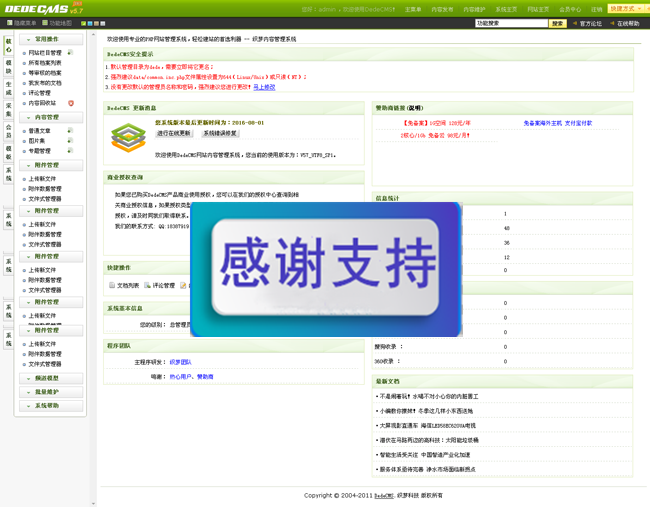Click 注销 to log out

click(x=597, y=9)
